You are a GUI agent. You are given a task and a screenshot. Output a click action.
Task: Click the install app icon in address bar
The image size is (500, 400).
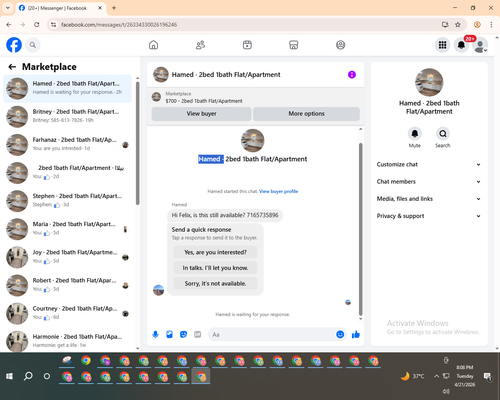pos(445,25)
